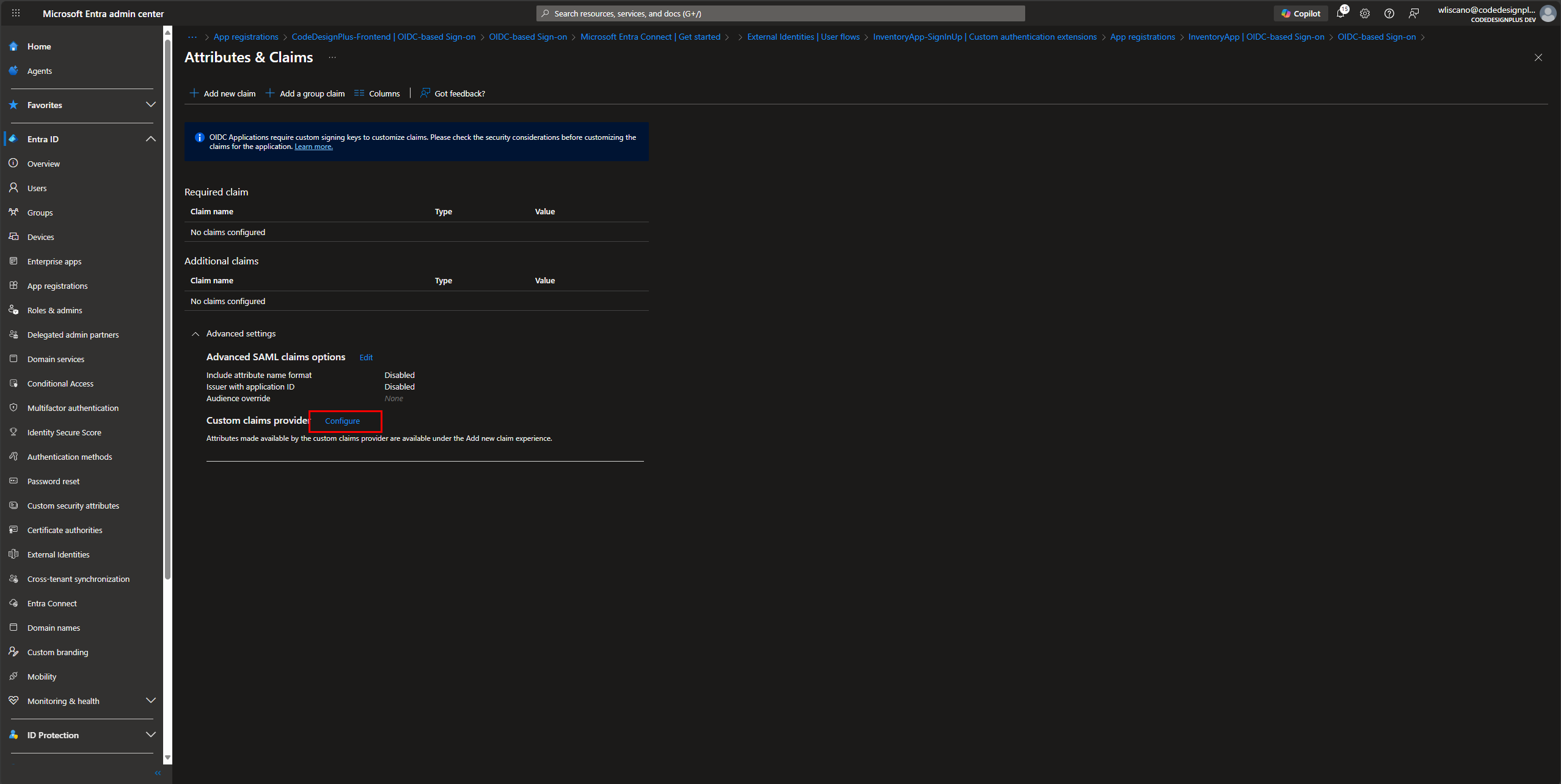Click the Agents icon in sidebar
This screenshot has height=784, width=1561.
pos(13,70)
